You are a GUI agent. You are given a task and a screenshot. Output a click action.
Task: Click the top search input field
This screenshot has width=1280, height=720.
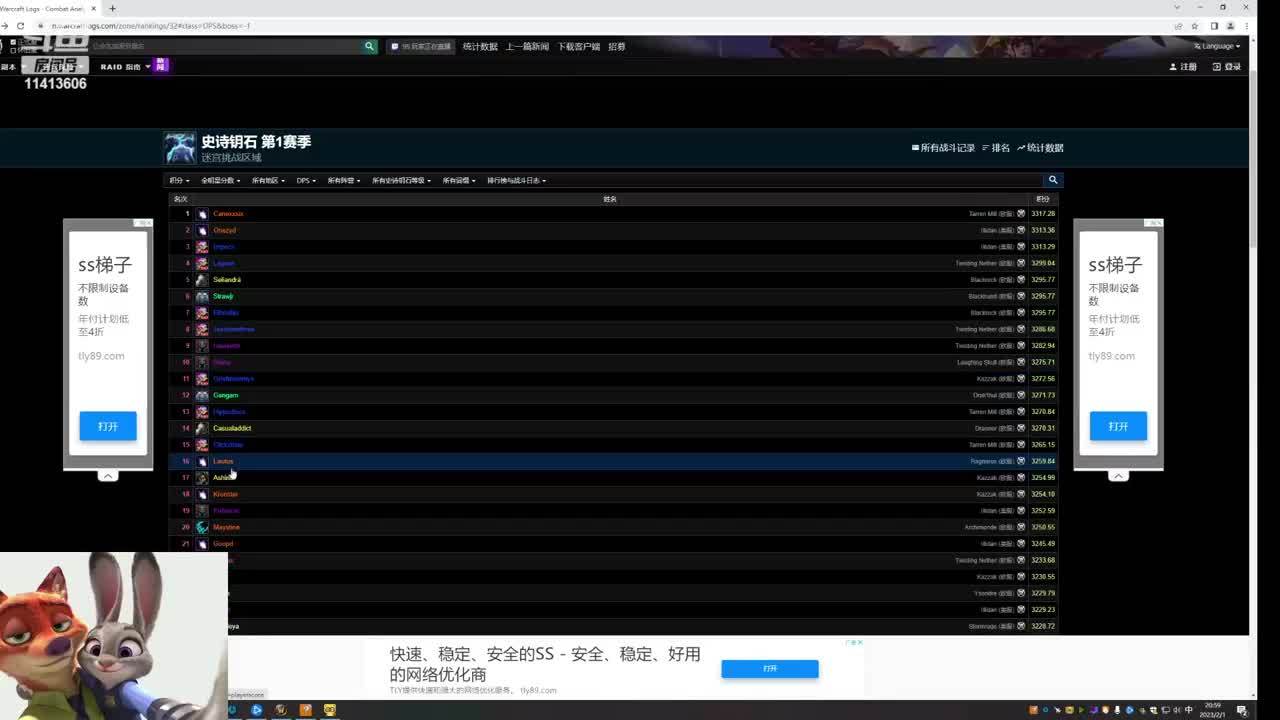coord(225,46)
